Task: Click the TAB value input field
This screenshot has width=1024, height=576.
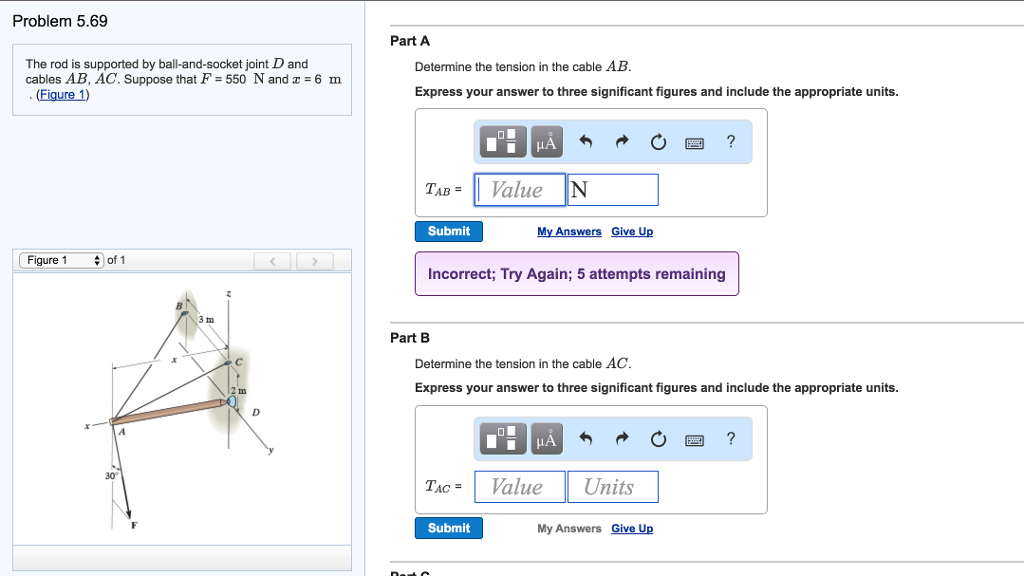Action: point(520,190)
